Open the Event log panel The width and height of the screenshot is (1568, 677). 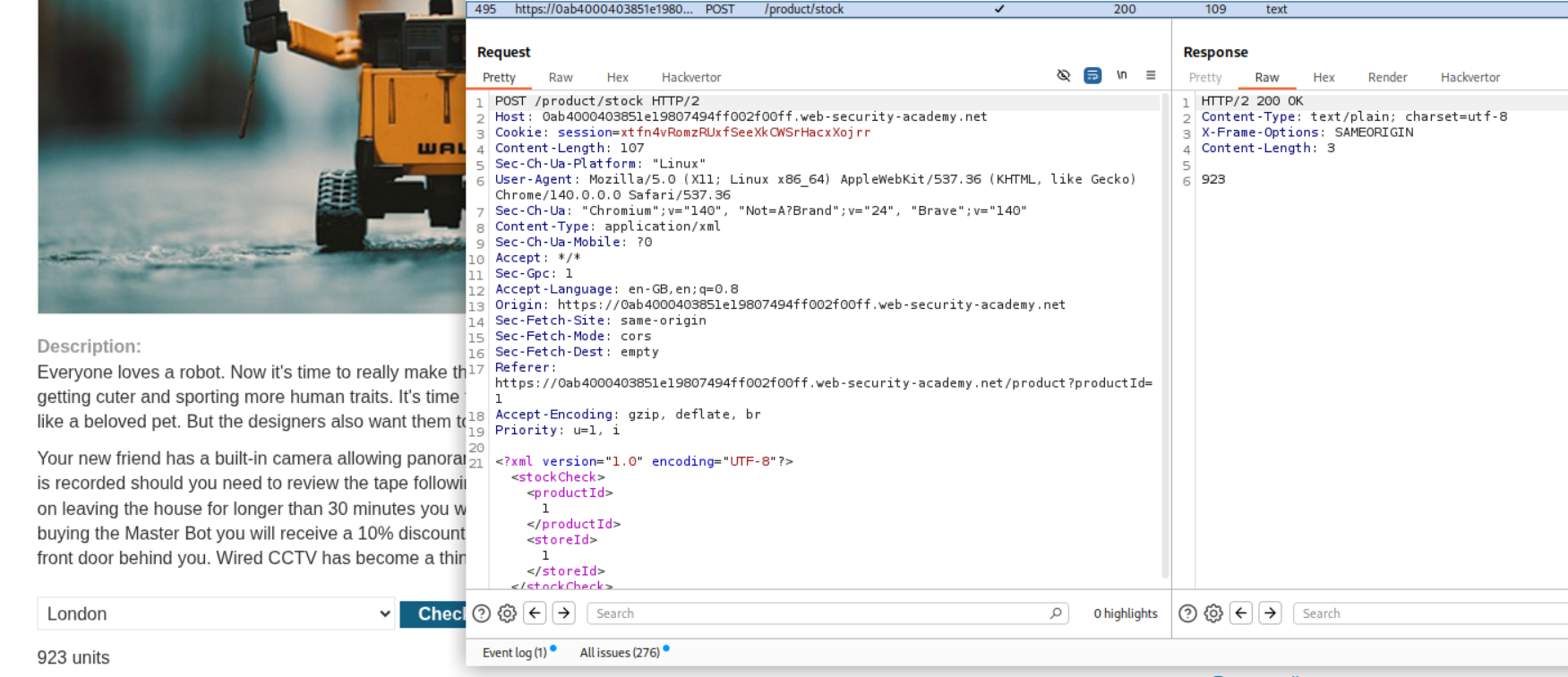point(514,653)
